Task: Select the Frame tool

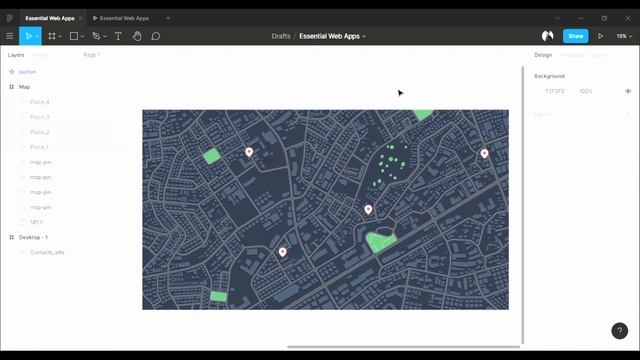Action: 52,36
